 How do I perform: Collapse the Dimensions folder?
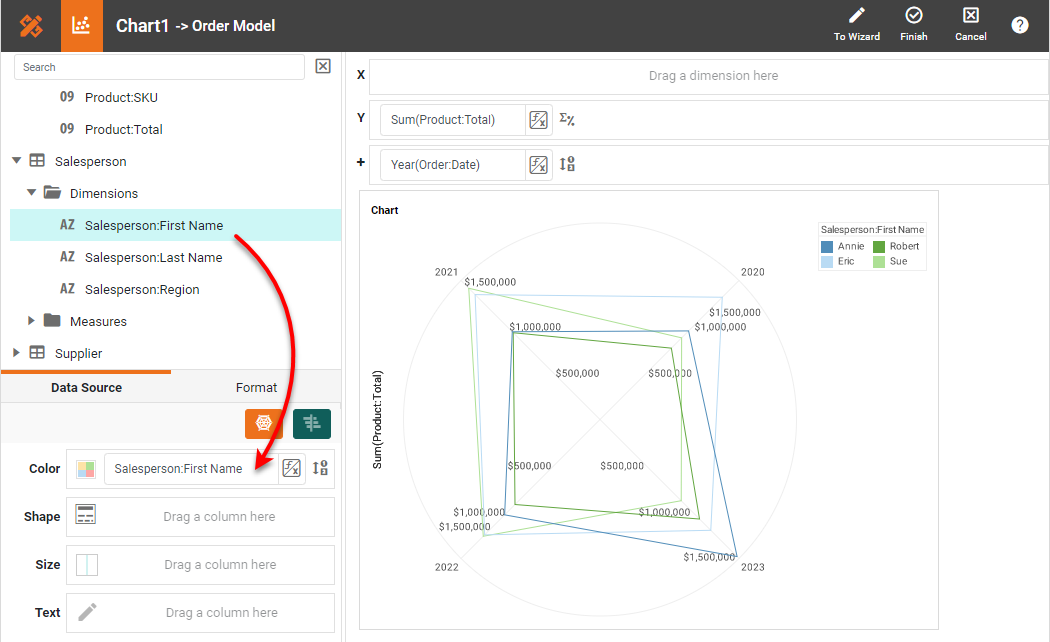coord(32,193)
